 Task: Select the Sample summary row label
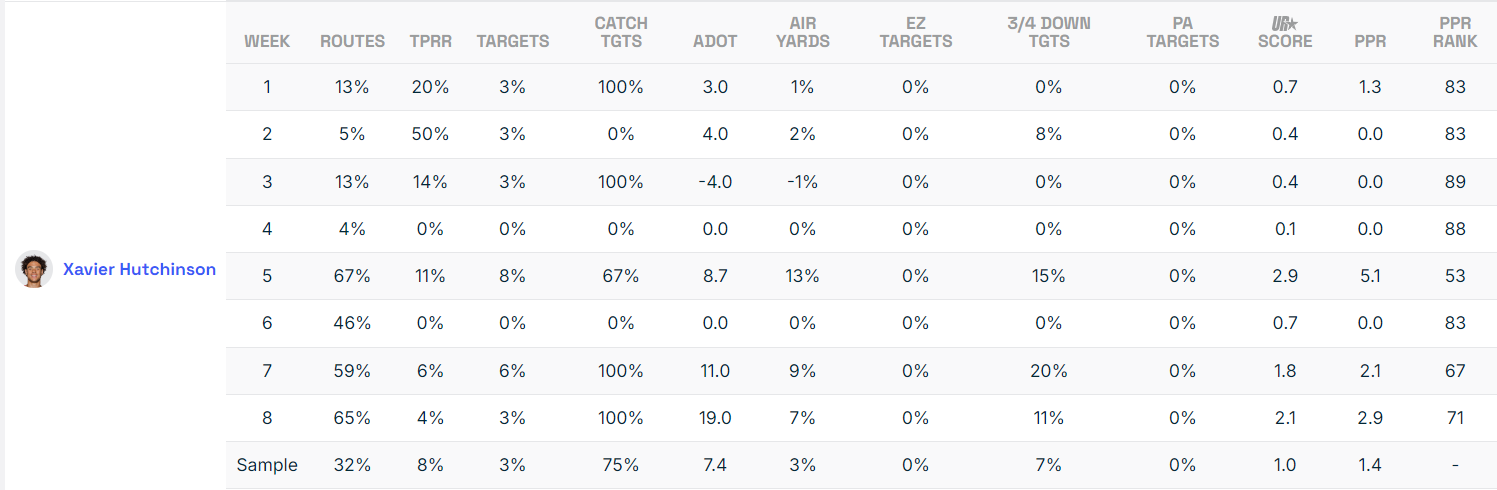[267, 465]
